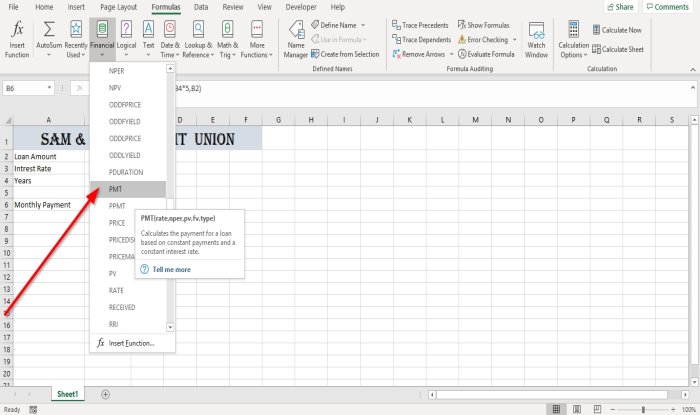The width and height of the screenshot is (700, 415).
Task: Open the AutoSum dropdown arrow
Action: click(49, 55)
